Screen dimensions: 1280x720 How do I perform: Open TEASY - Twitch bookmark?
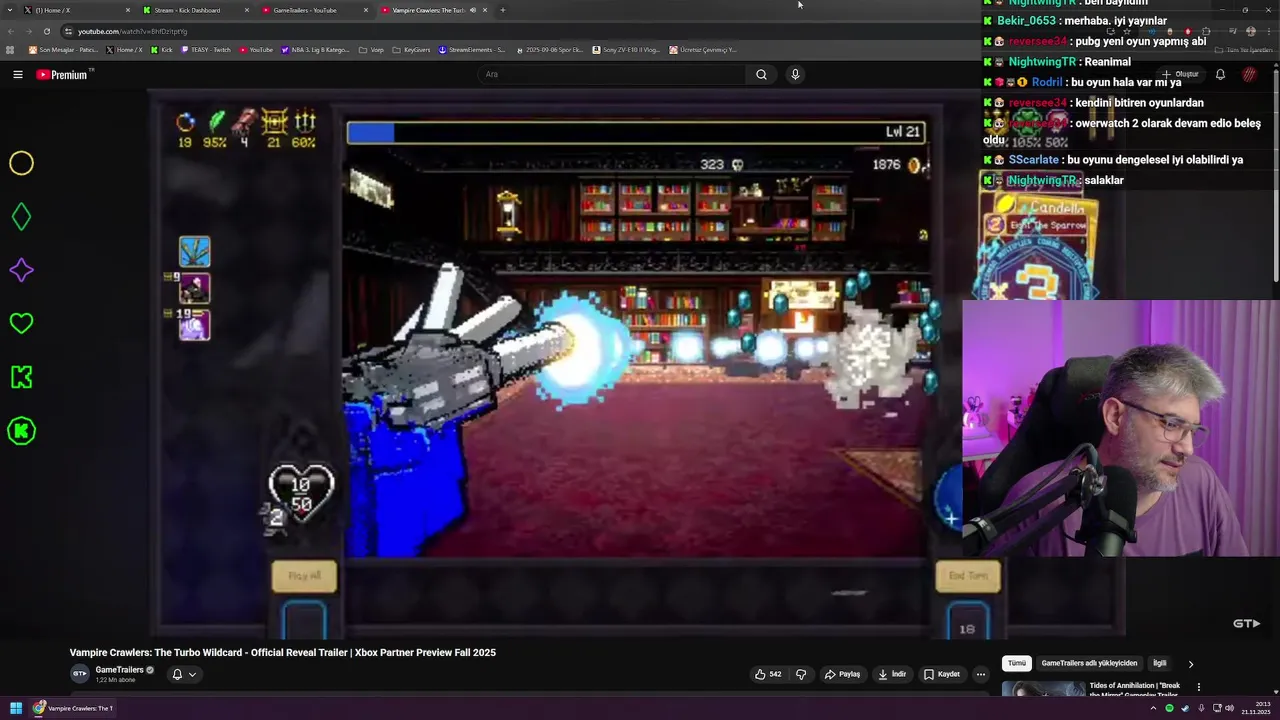point(205,50)
